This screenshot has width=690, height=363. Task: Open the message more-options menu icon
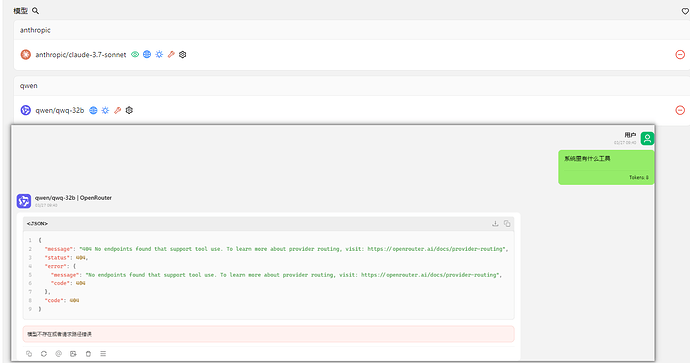(103, 354)
